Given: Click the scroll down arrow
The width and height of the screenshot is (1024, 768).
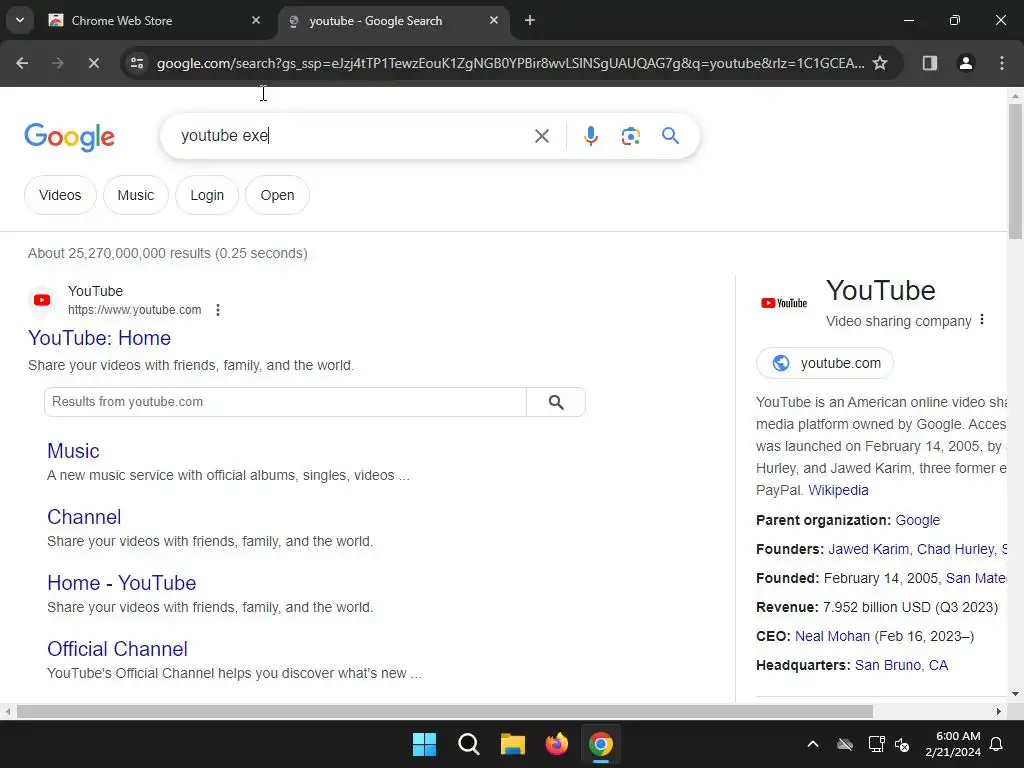Looking at the screenshot, I should click(x=1016, y=694).
